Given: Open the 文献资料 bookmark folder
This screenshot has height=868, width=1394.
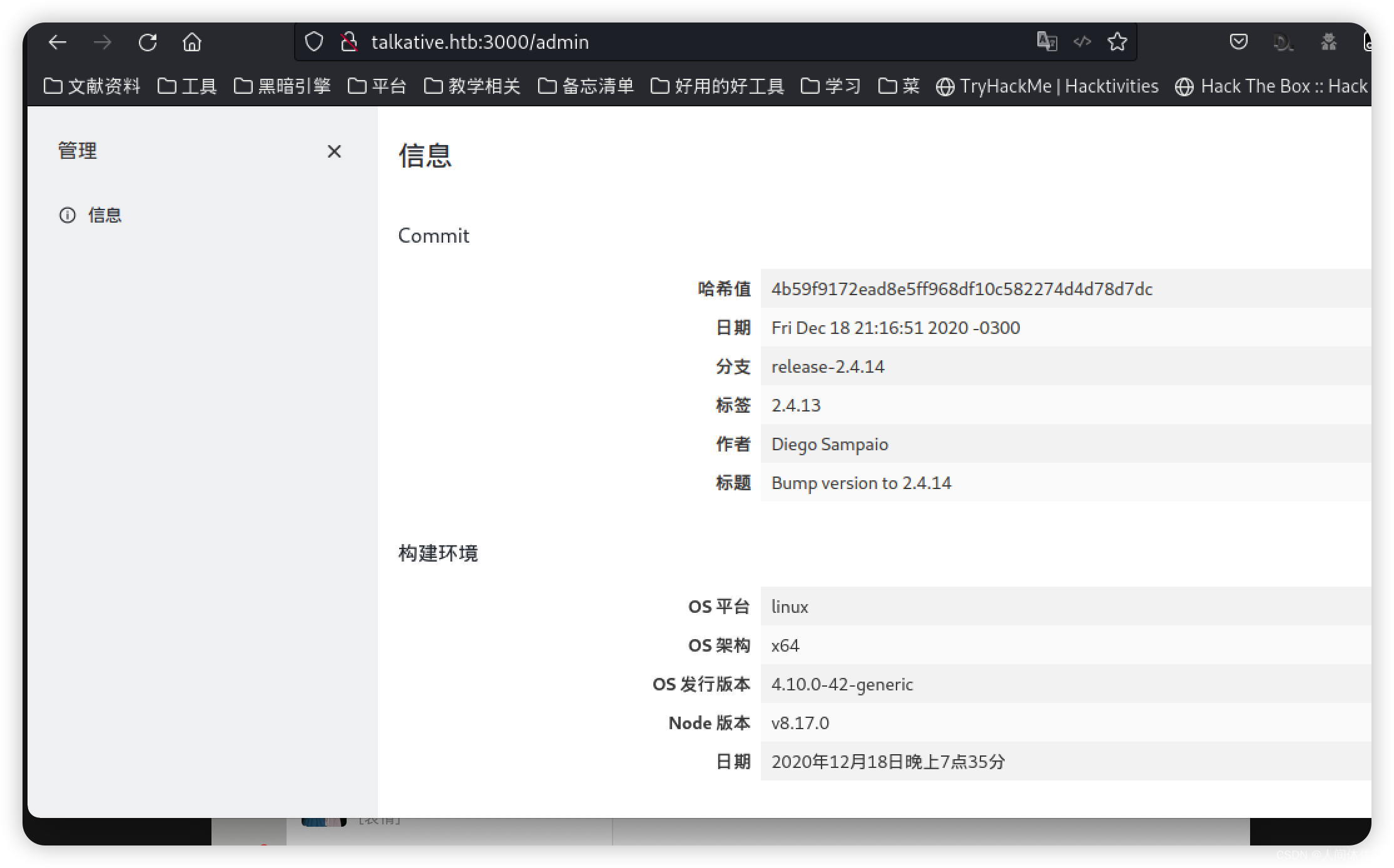Looking at the screenshot, I should [93, 86].
